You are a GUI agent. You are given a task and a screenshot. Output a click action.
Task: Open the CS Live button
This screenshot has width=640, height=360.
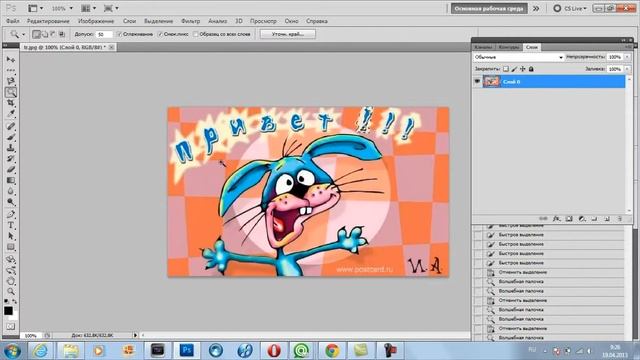(x=570, y=8)
